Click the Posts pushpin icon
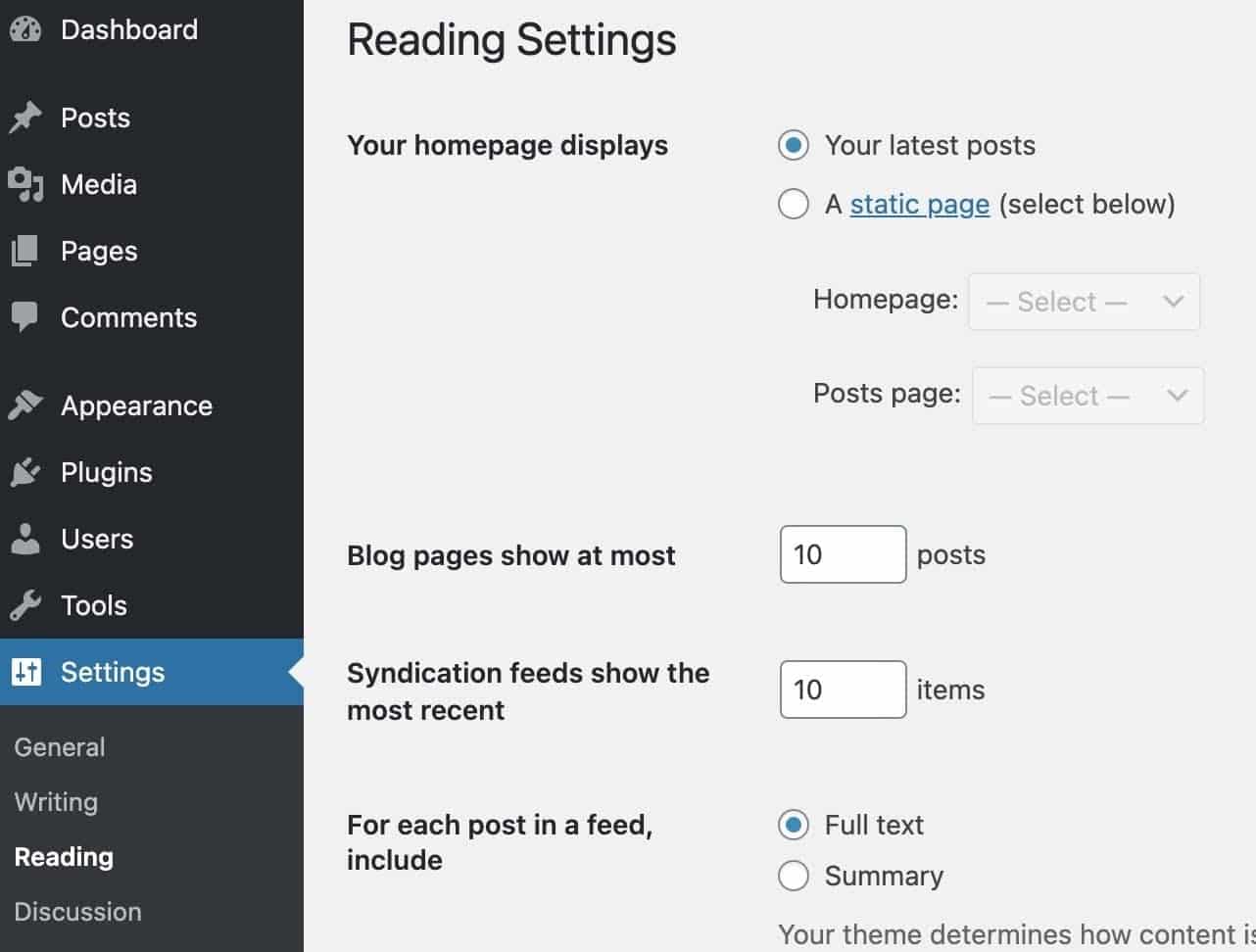 25,118
